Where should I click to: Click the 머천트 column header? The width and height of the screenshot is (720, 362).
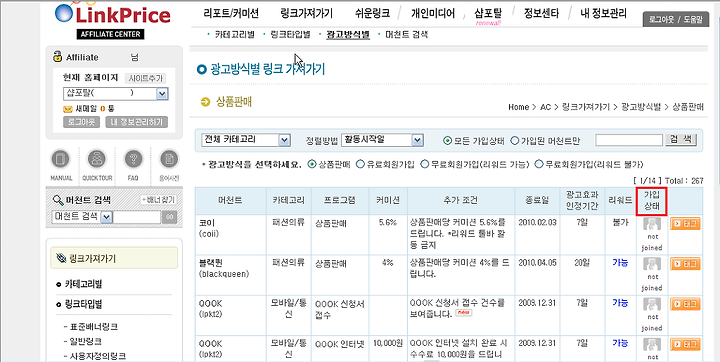(x=231, y=200)
